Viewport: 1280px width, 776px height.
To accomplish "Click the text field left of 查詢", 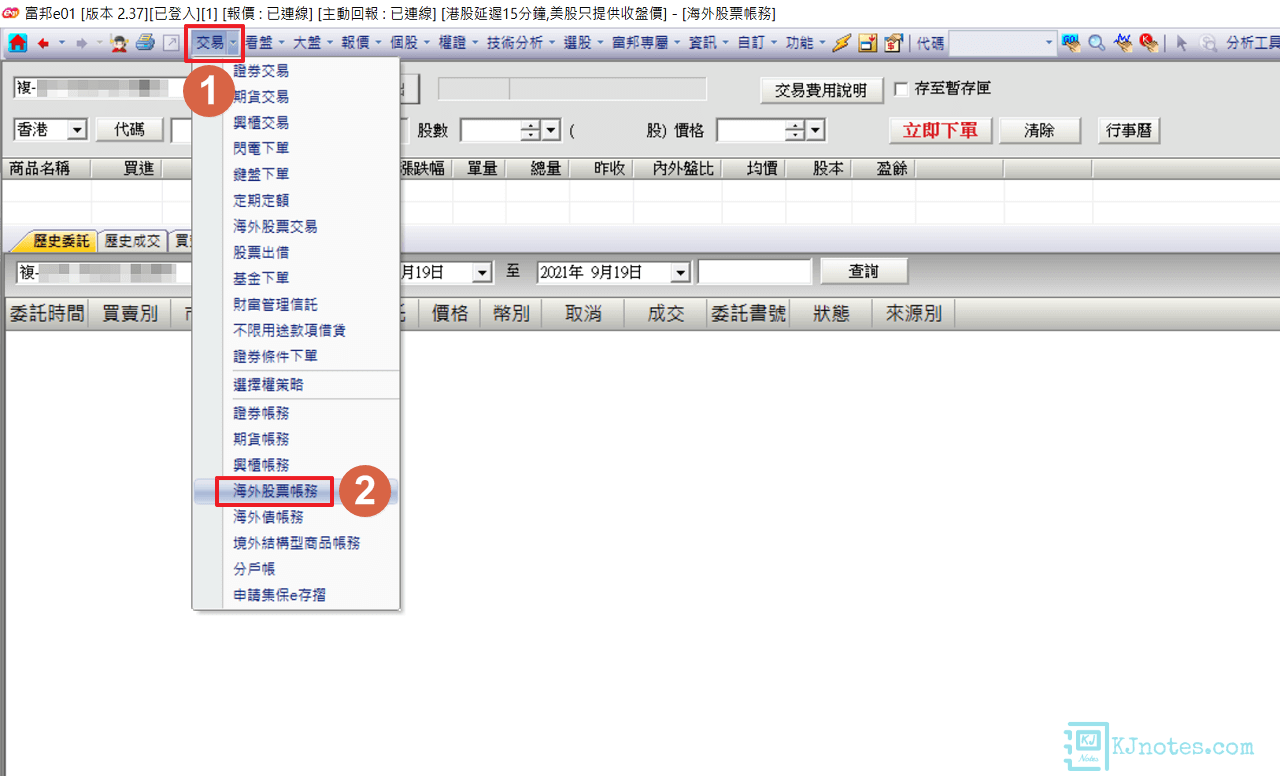I will click(755, 272).
